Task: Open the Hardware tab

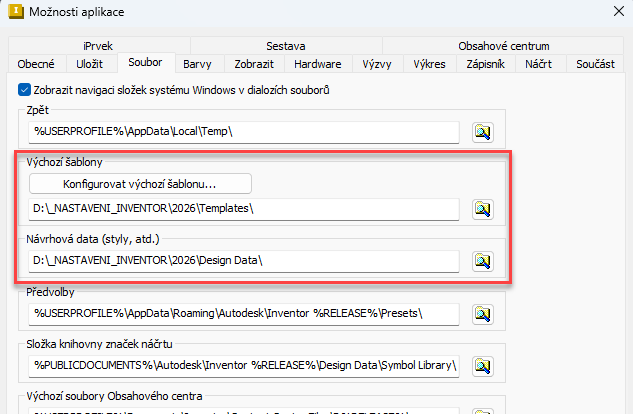Action: [317, 64]
